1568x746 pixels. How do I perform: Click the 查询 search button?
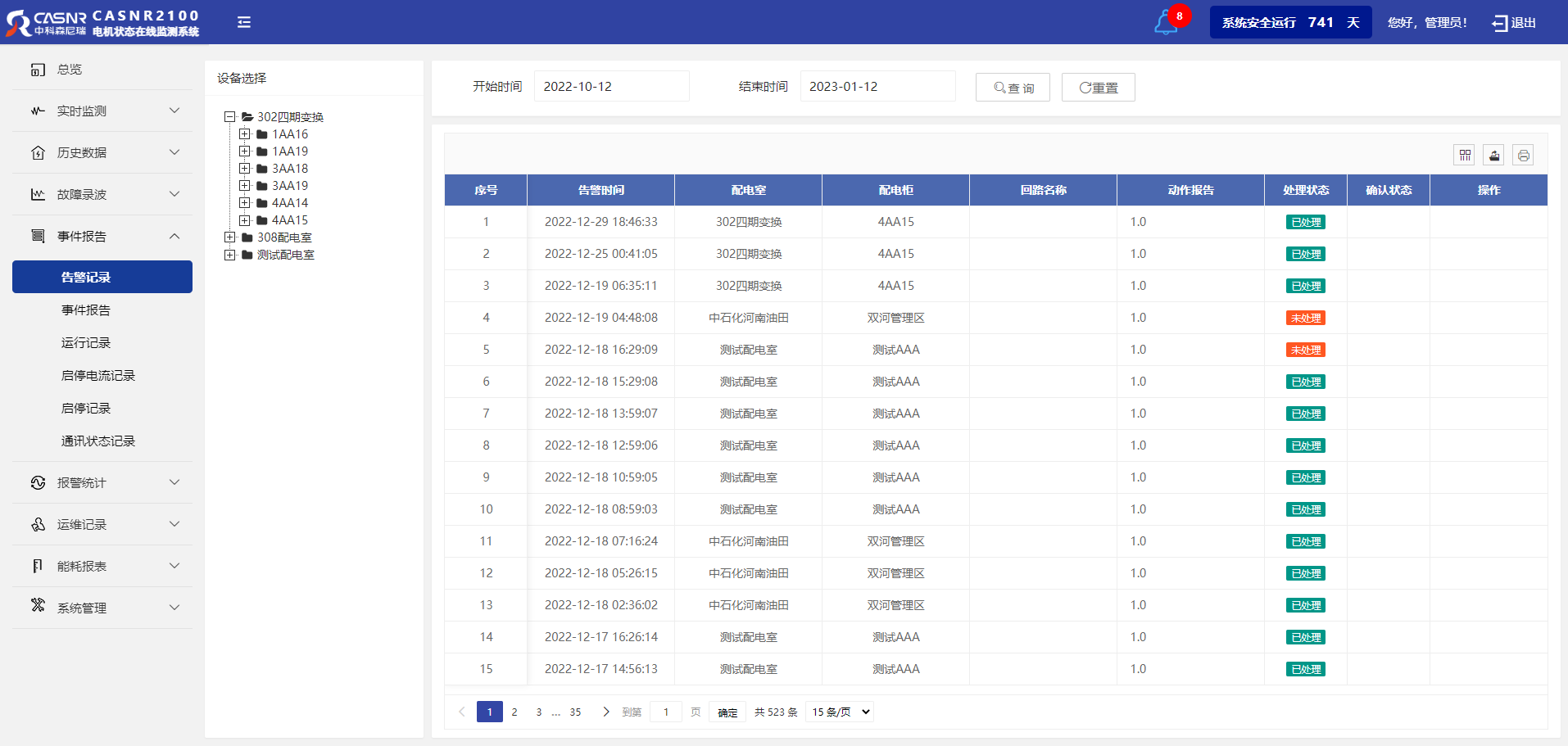(1013, 88)
